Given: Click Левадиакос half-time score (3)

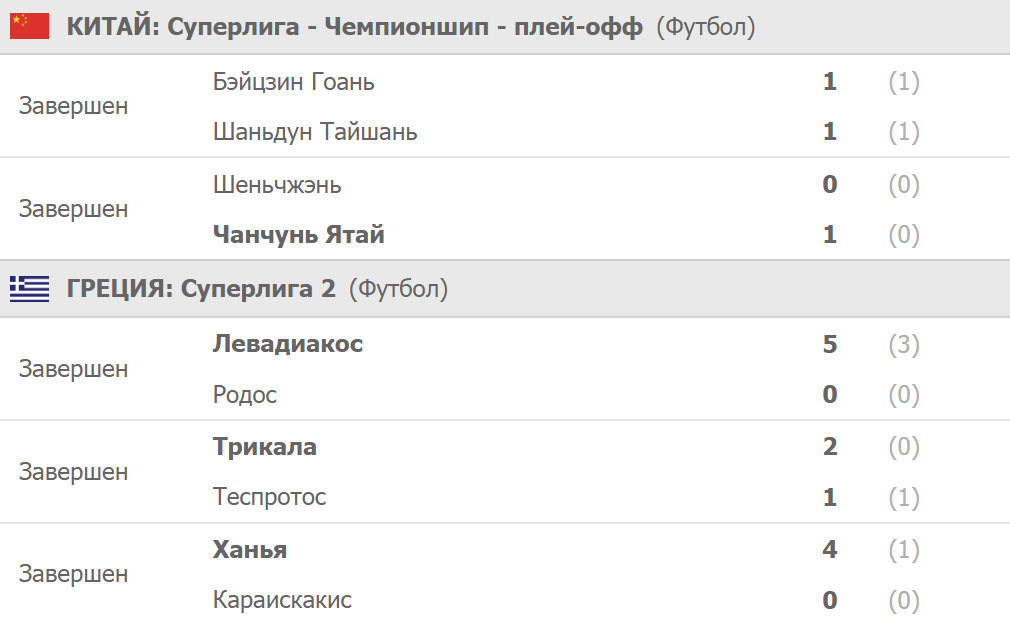Looking at the screenshot, I should pyautogui.click(x=904, y=344).
